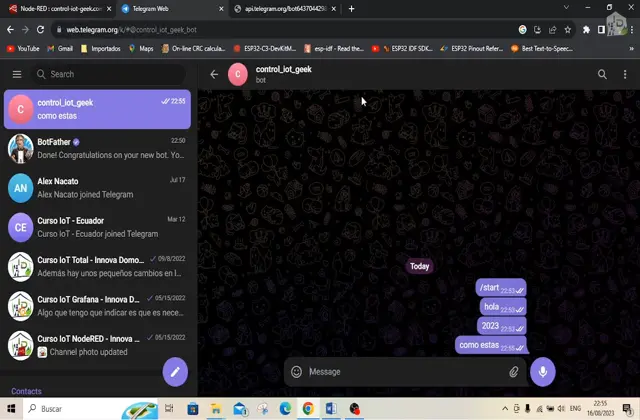The width and height of the screenshot is (640, 420).
Task: Click the Telegram Search box
Action: pyautogui.click(x=105, y=74)
